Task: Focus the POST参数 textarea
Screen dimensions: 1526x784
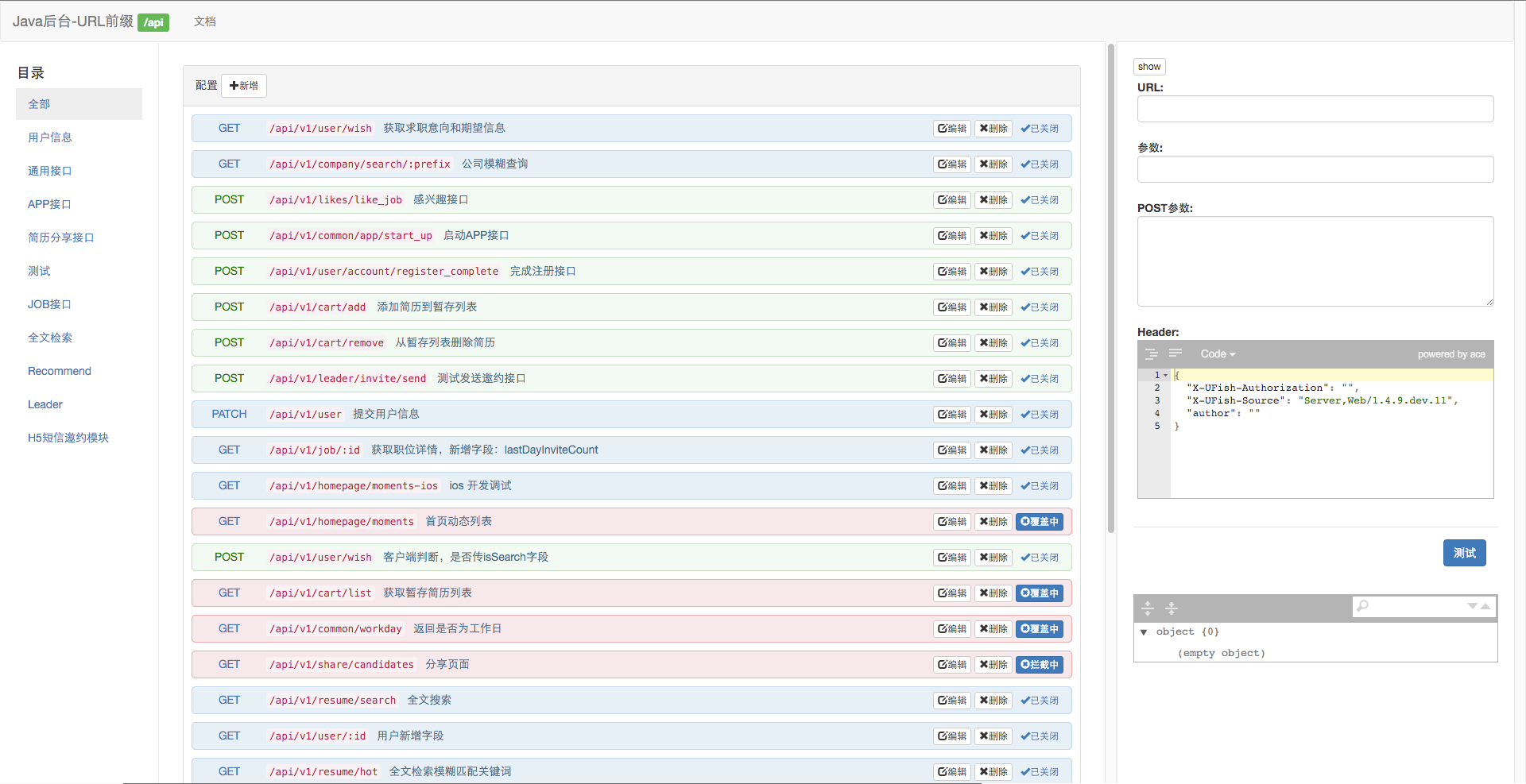Action: [x=1315, y=261]
